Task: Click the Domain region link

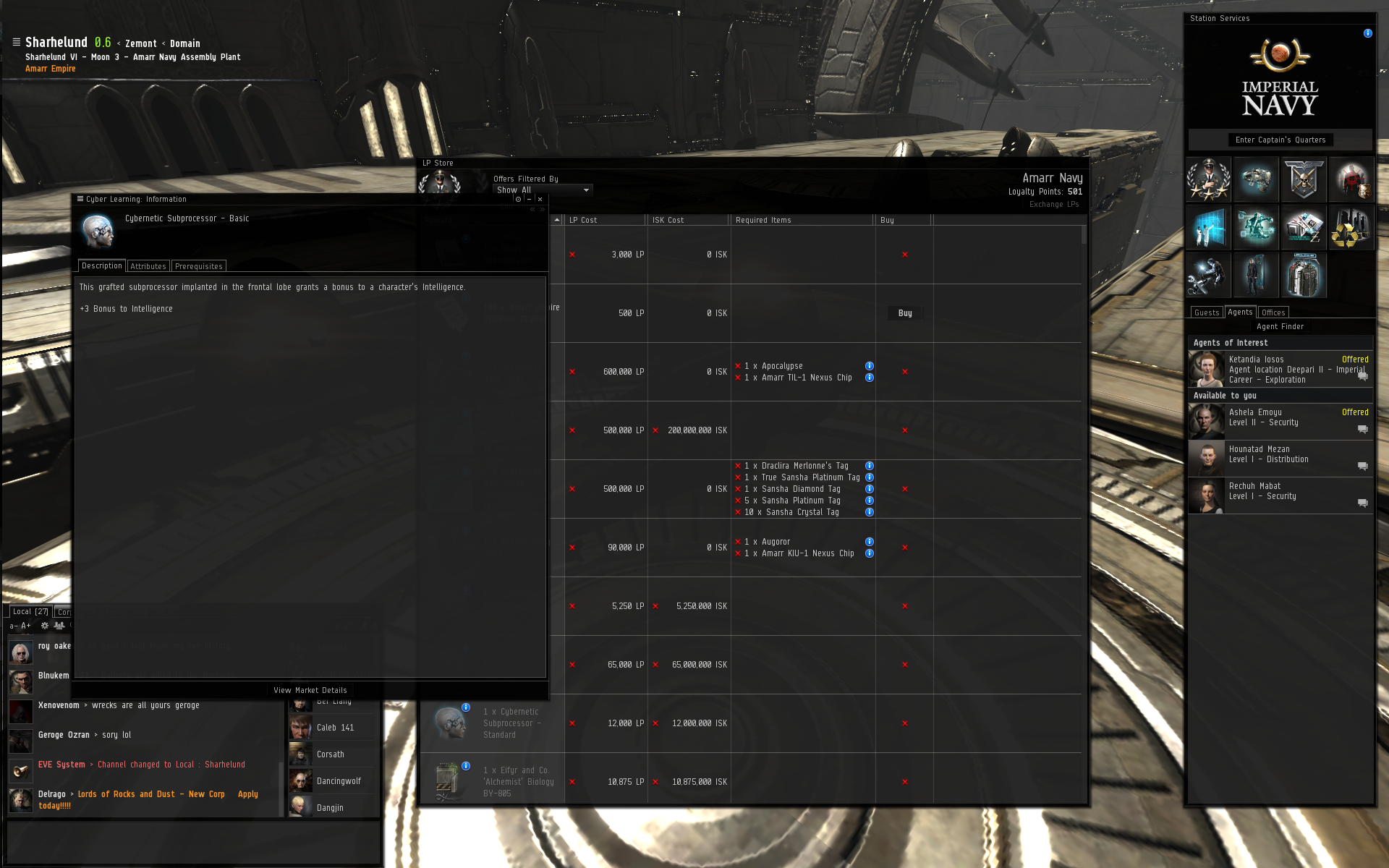Action: coord(185,43)
